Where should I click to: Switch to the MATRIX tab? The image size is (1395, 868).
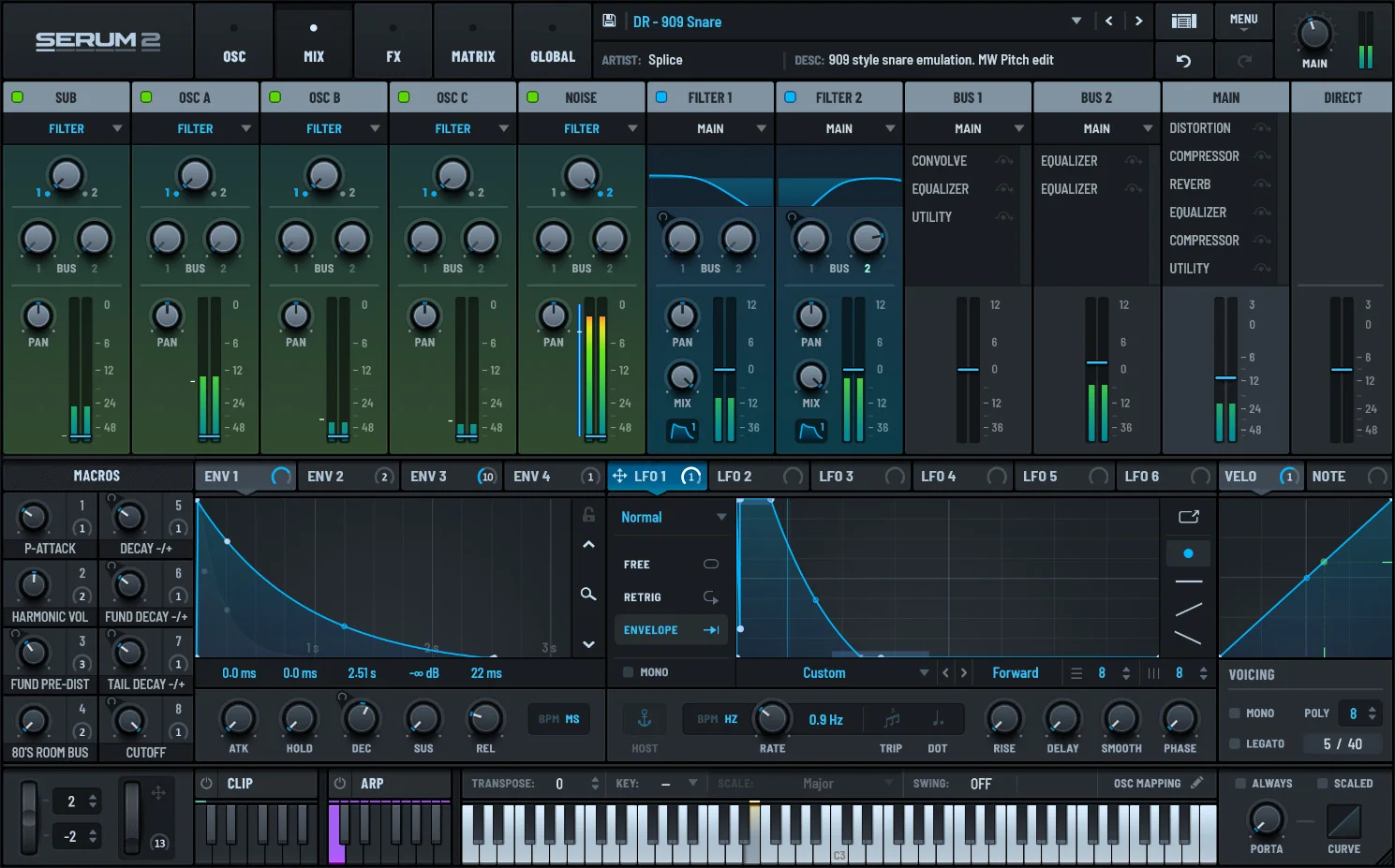tap(473, 40)
